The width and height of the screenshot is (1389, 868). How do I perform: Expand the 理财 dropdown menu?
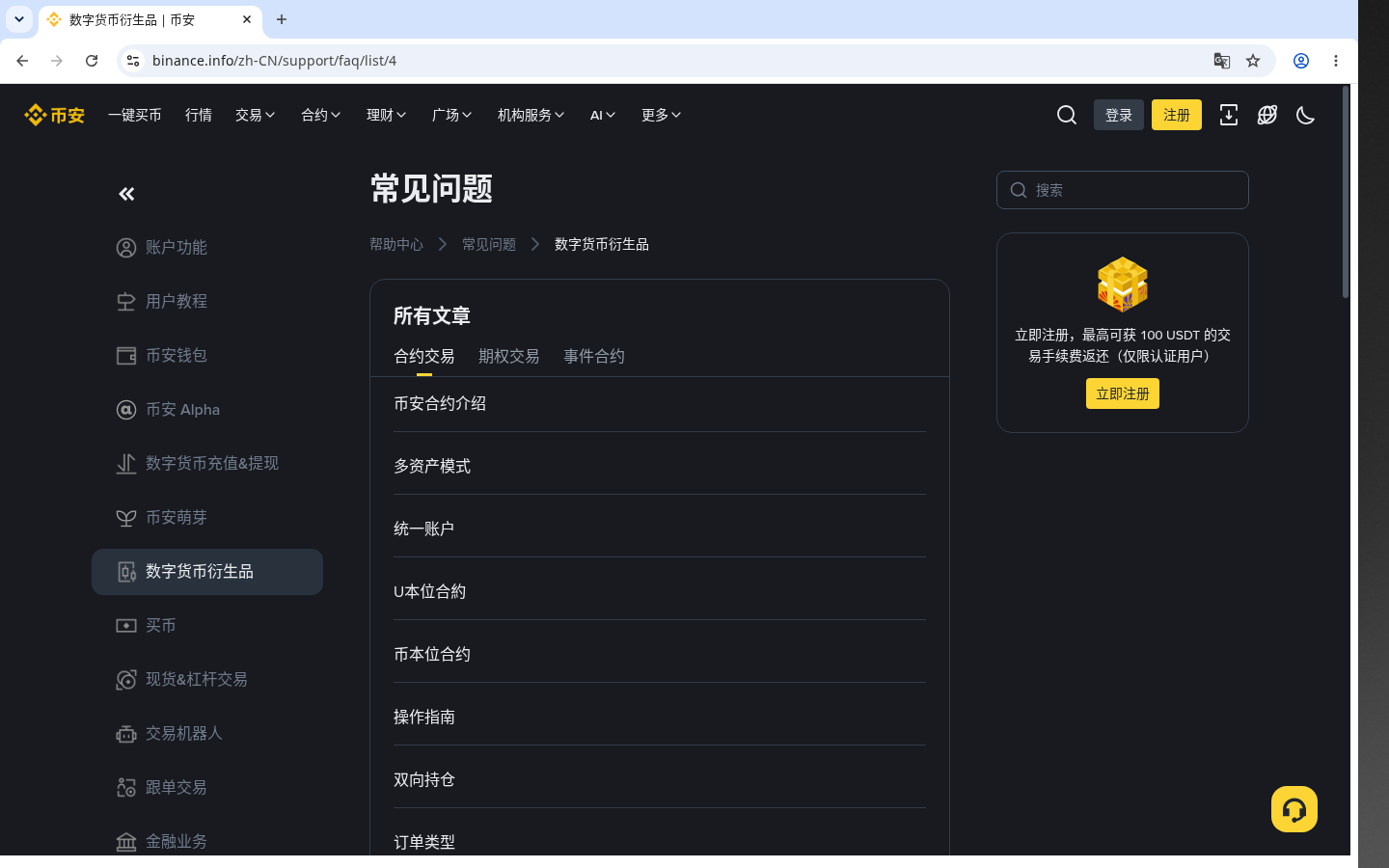coord(387,116)
